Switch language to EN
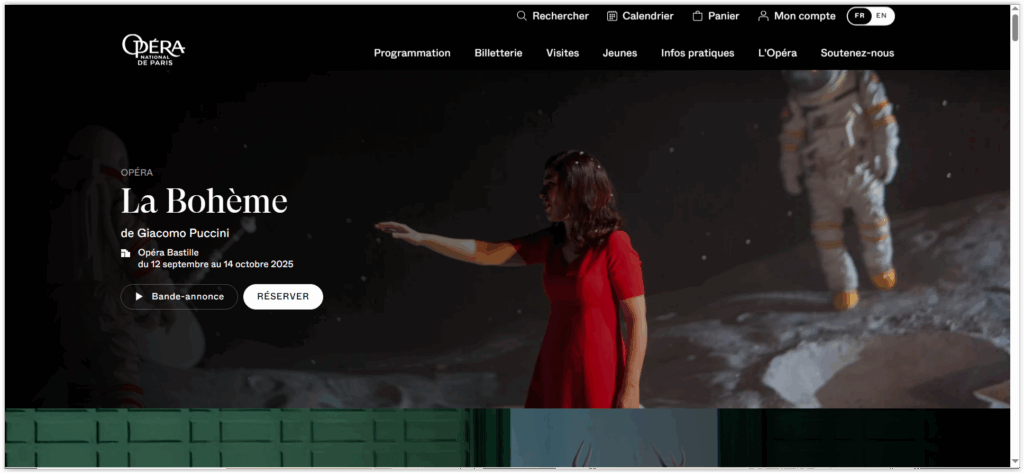 (x=882, y=16)
